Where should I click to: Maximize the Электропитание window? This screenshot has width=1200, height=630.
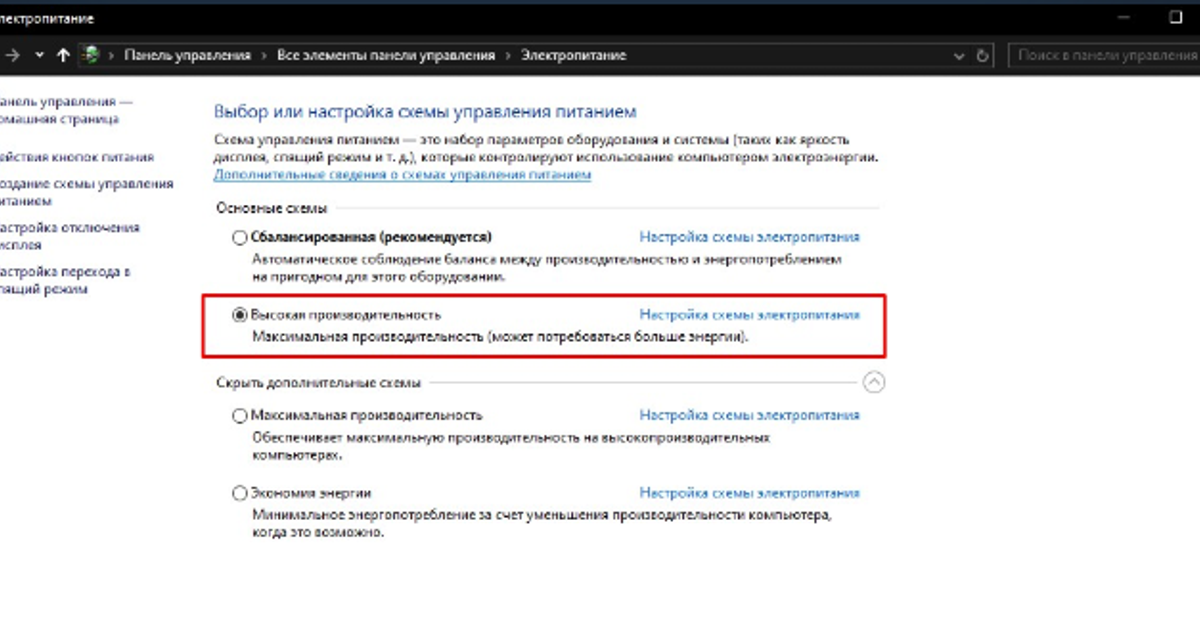coord(1176,17)
